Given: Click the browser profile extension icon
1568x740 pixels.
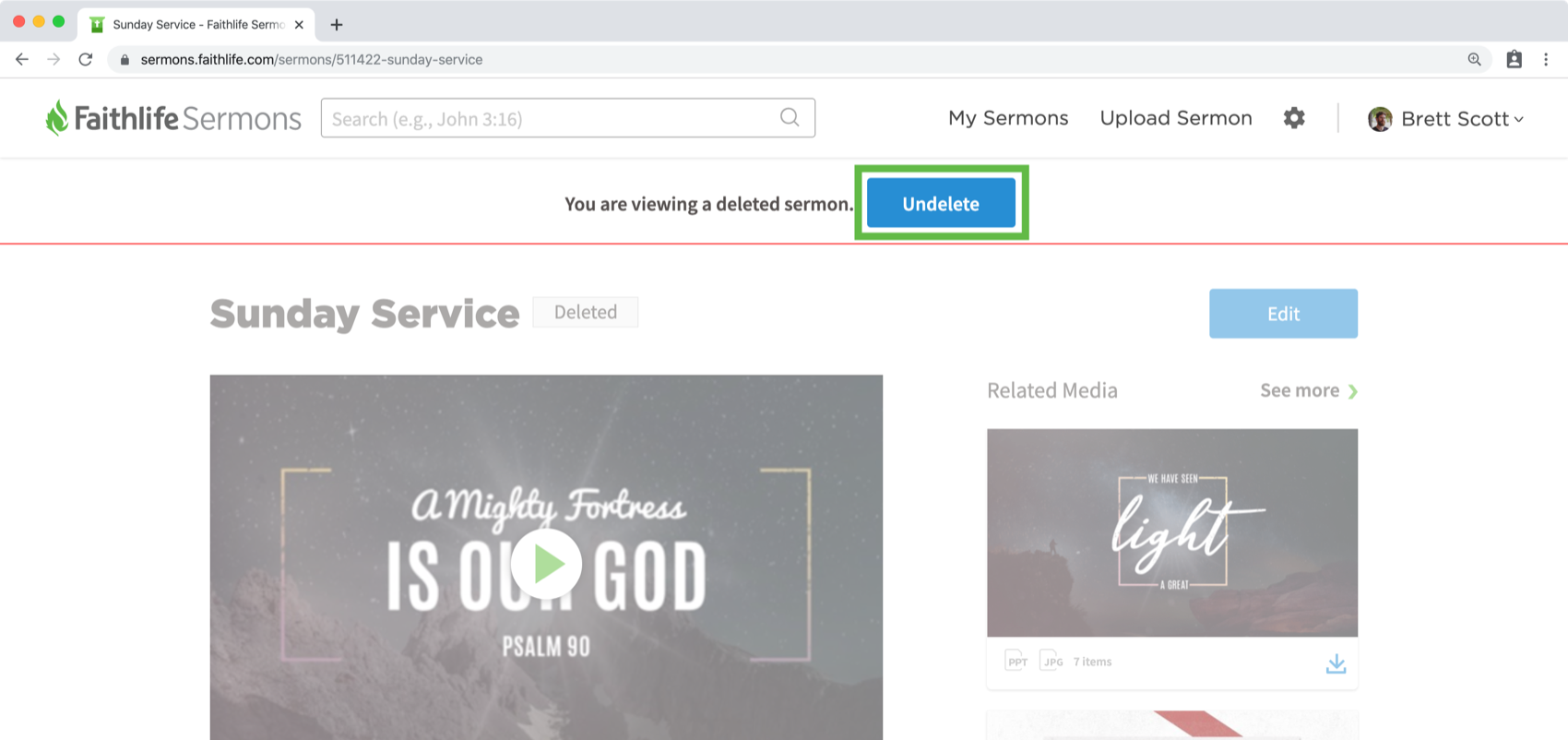Looking at the screenshot, I should coord(1514,59).
